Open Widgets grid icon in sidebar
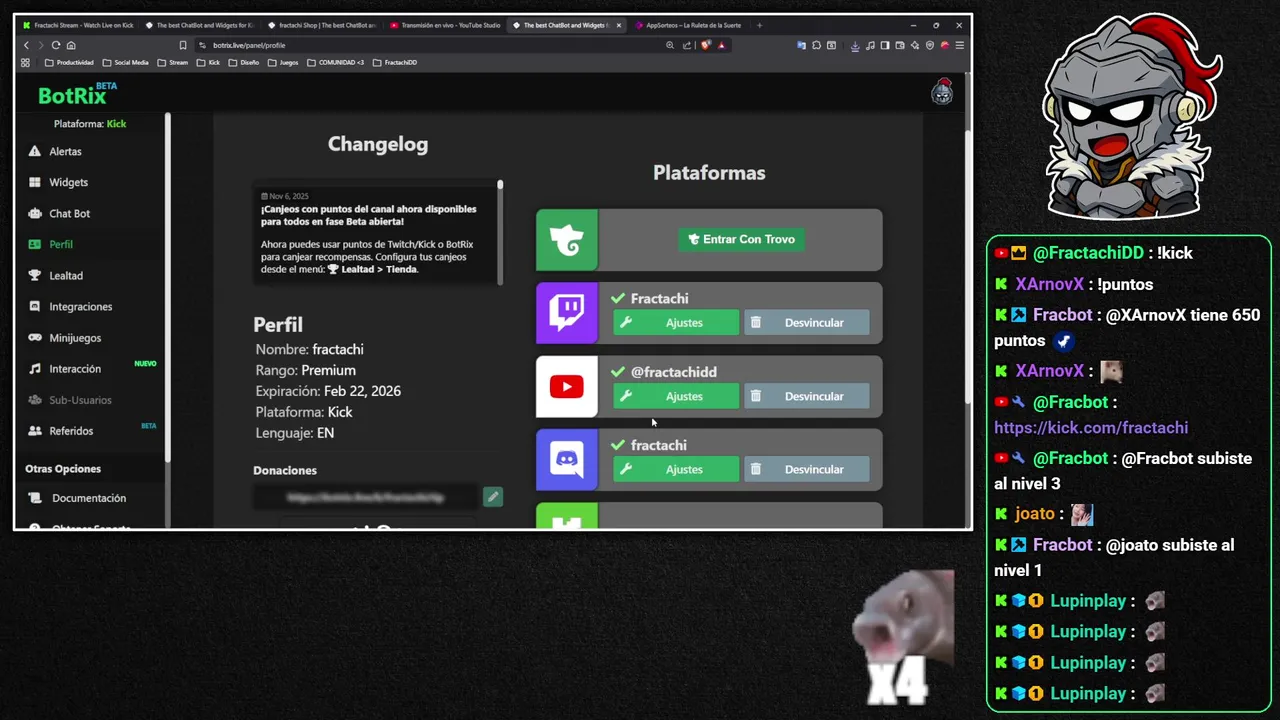The image size is (1280, 720). 35,182
